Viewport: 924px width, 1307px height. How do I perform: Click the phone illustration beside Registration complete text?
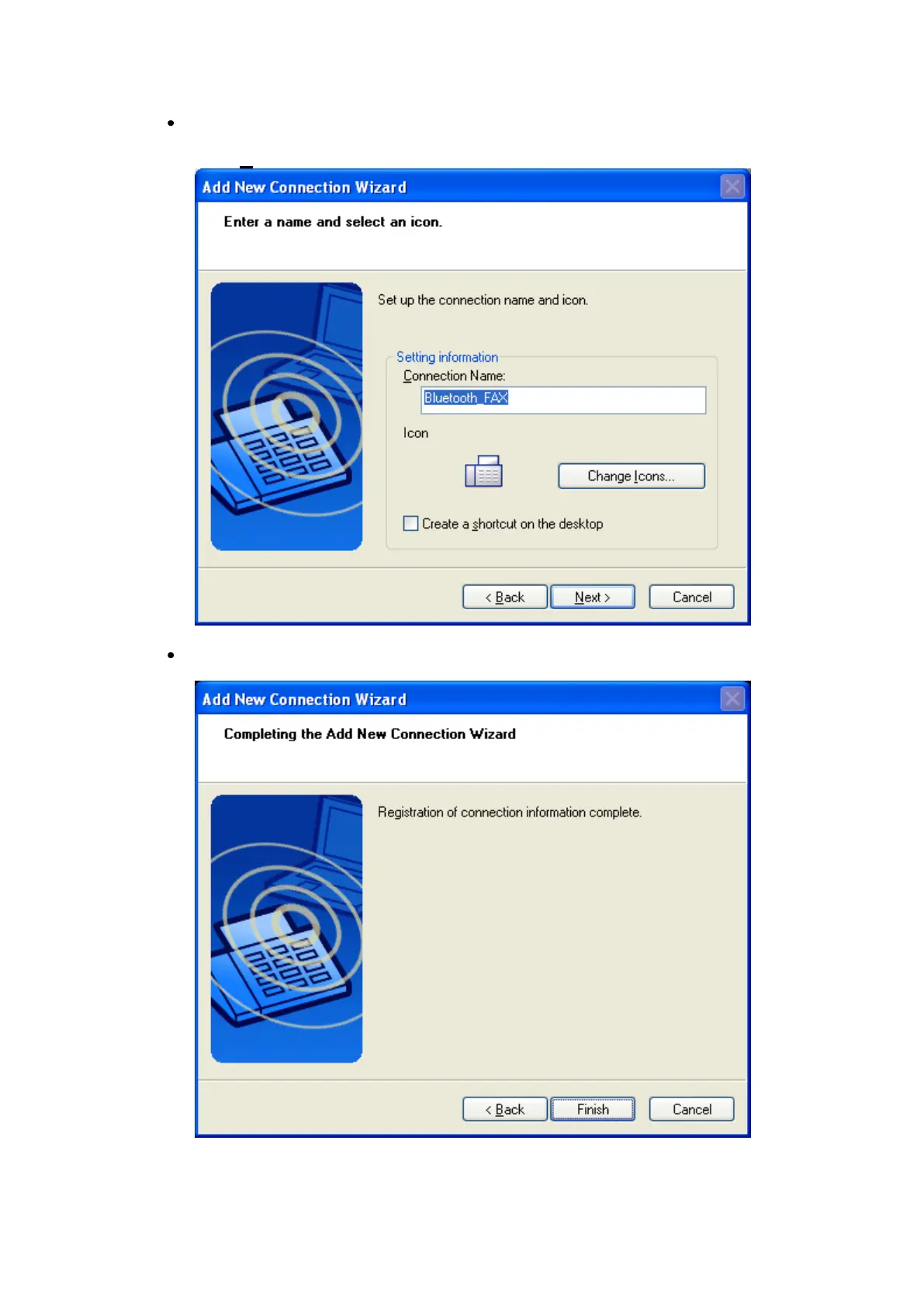pos(286,929)
